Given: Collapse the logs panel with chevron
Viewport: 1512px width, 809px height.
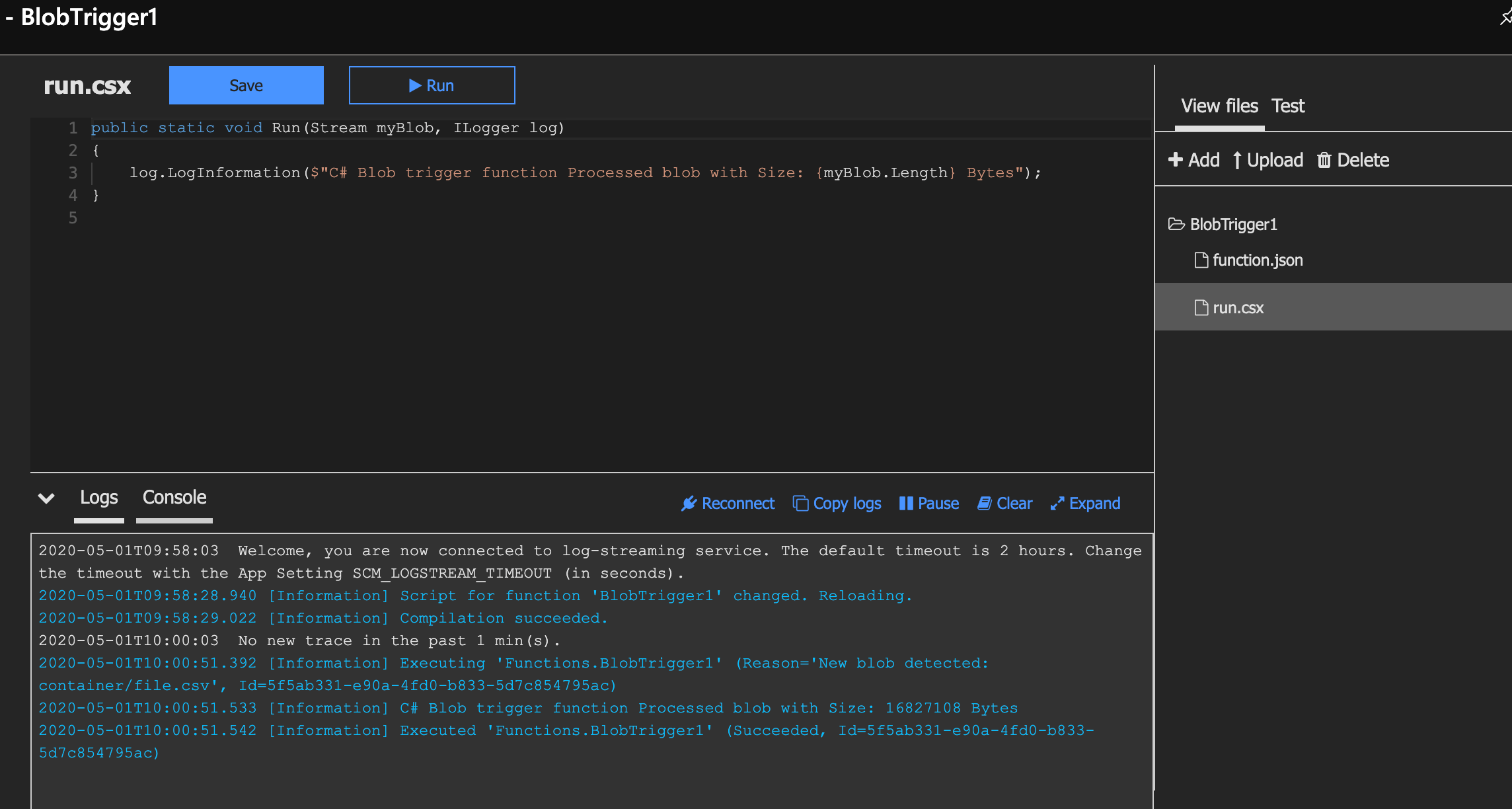Looking at the screenshot, I should (46, 498).
